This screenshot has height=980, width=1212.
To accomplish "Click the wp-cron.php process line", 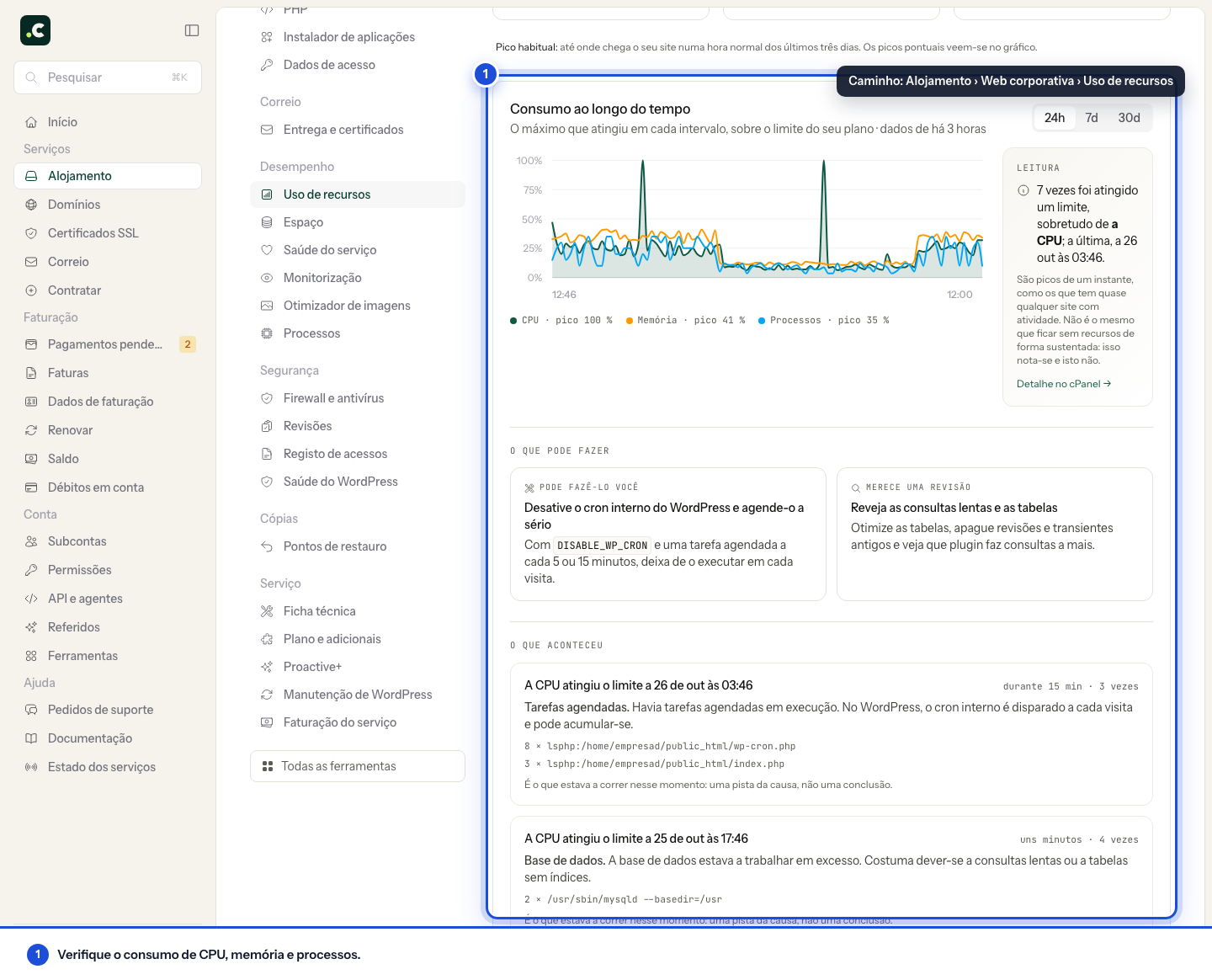I will [x=660, y=747].
